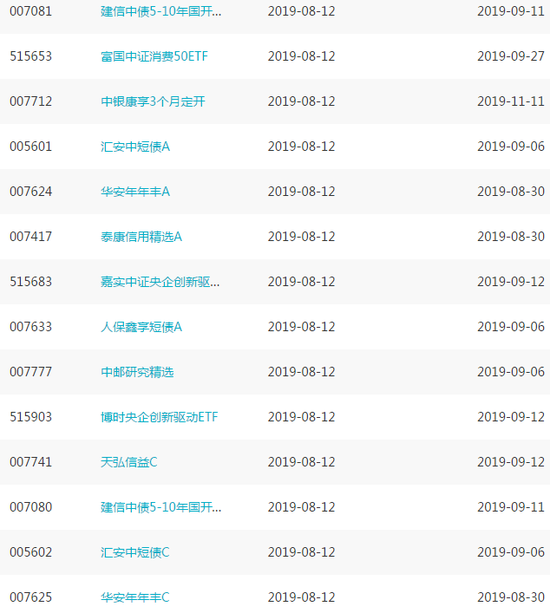The image size is (550, 613).
Task: Click fund code 007777
Action: point(31,372)
